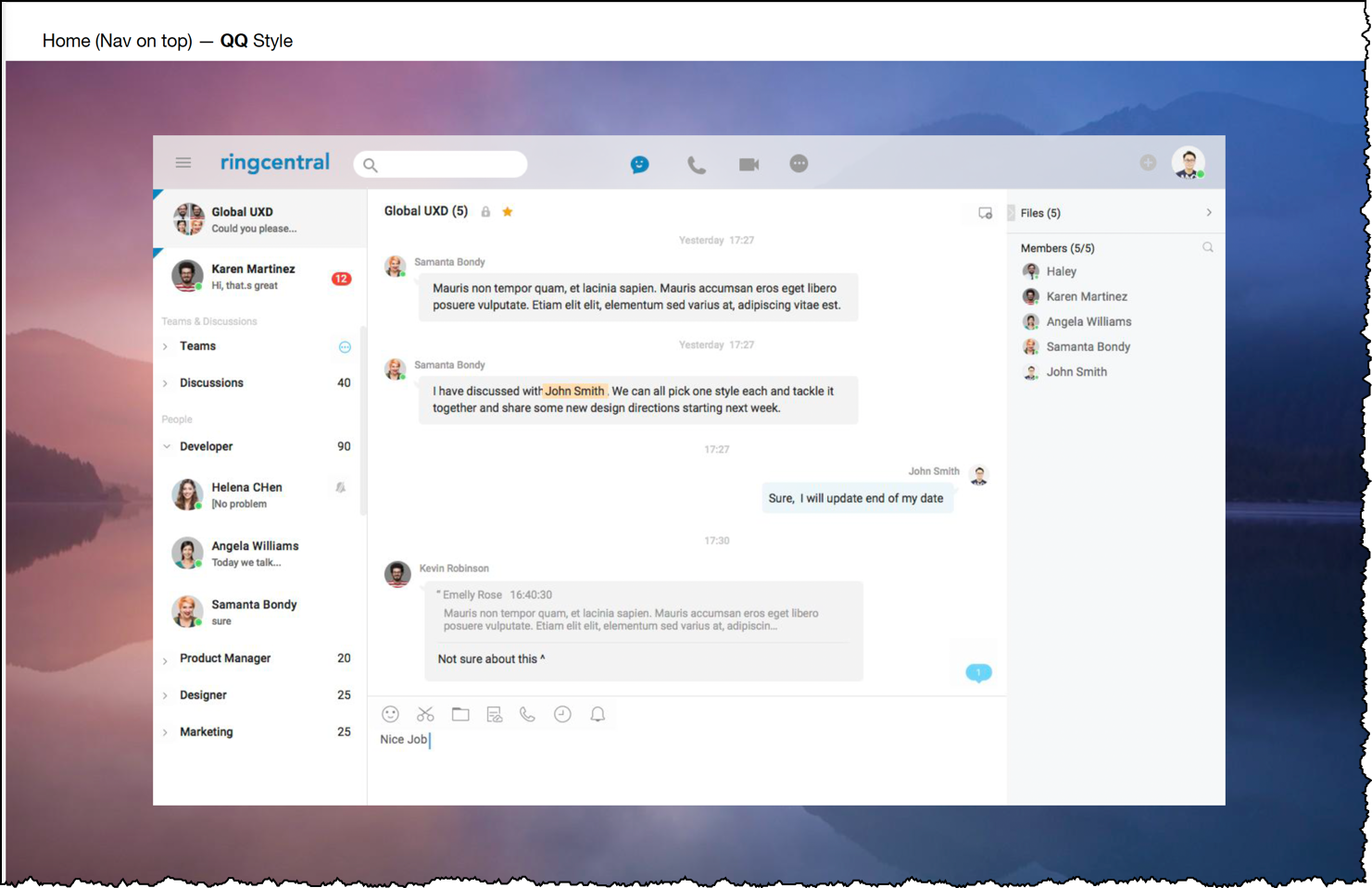This screenshot has width=1372, height=888.
Task: Click the plus add button in header
Action: [1148, 163]
